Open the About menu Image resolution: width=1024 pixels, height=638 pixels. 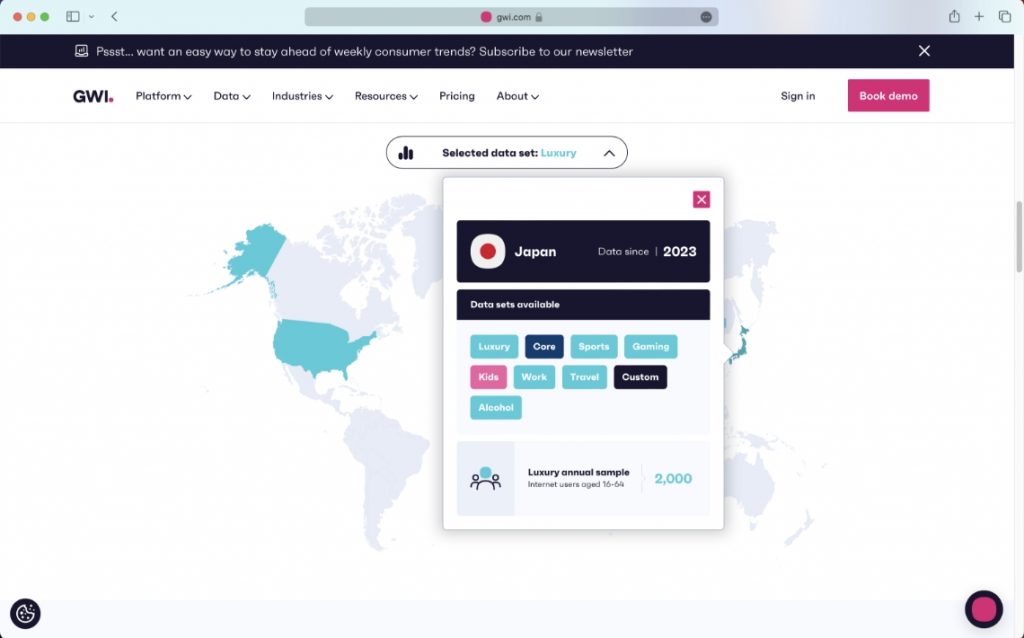516,96
